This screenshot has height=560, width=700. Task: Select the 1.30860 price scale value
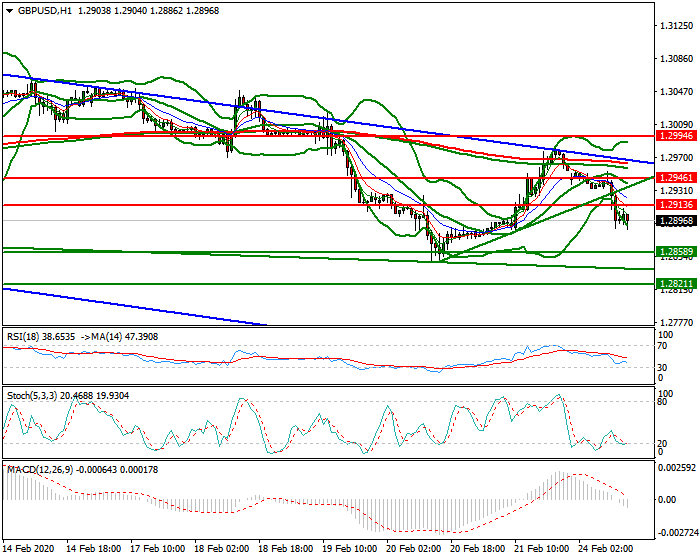coord(677,59)
